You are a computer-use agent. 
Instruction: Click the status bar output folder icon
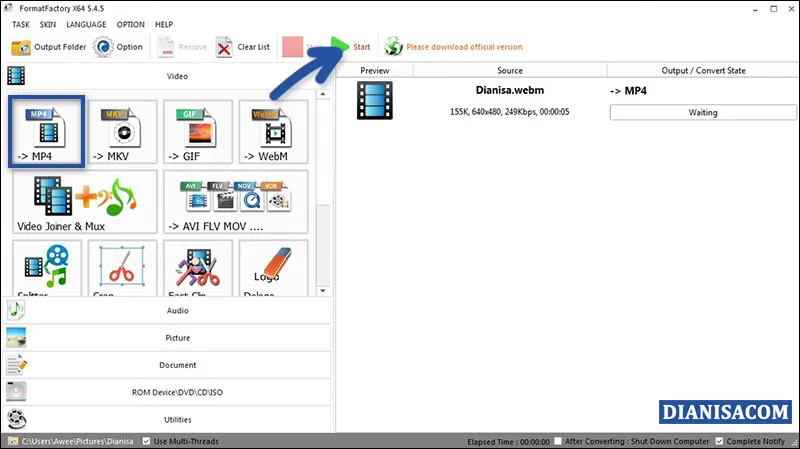coord(13,441)
